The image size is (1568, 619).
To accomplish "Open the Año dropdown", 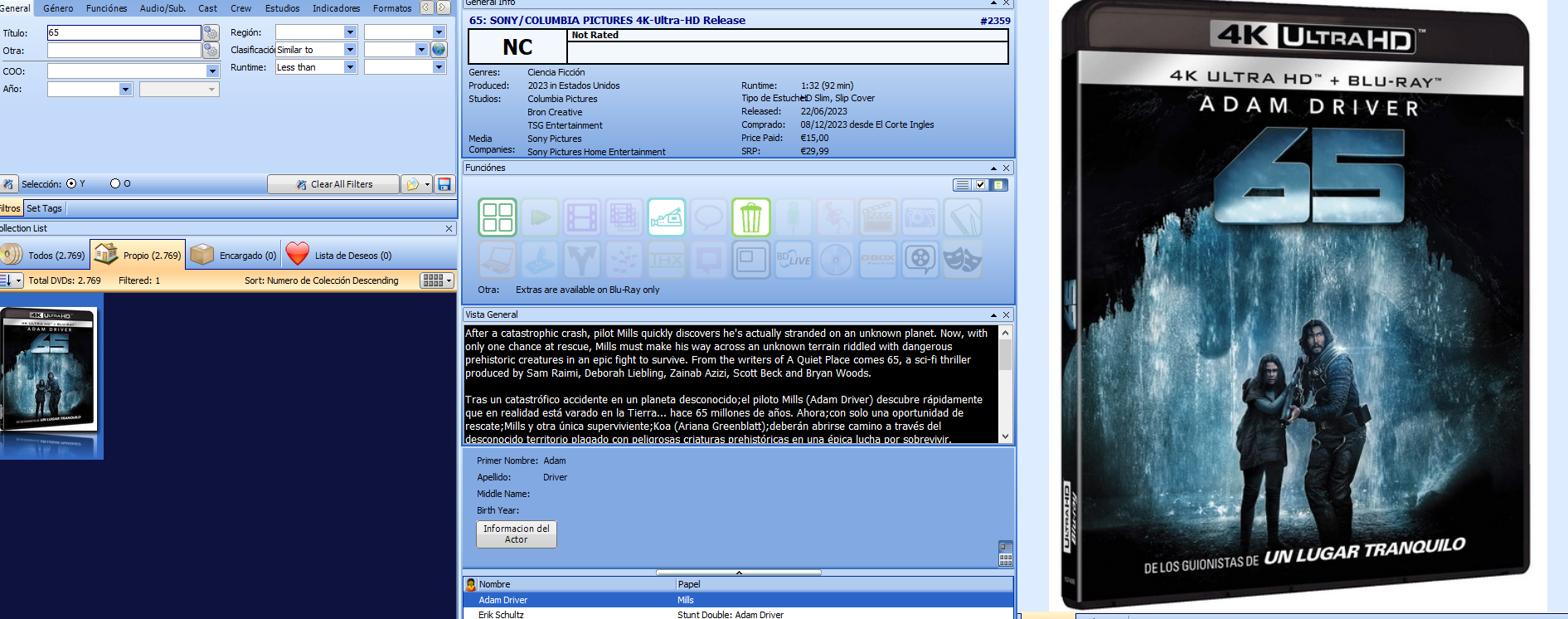I will [x=126, y=89].
